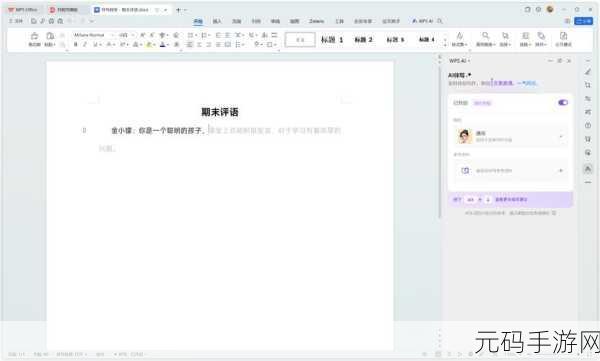The width and height of the screenshot is (600, 361).
Task: Apply the 标题 4 heading style
Action: point(426,39)
